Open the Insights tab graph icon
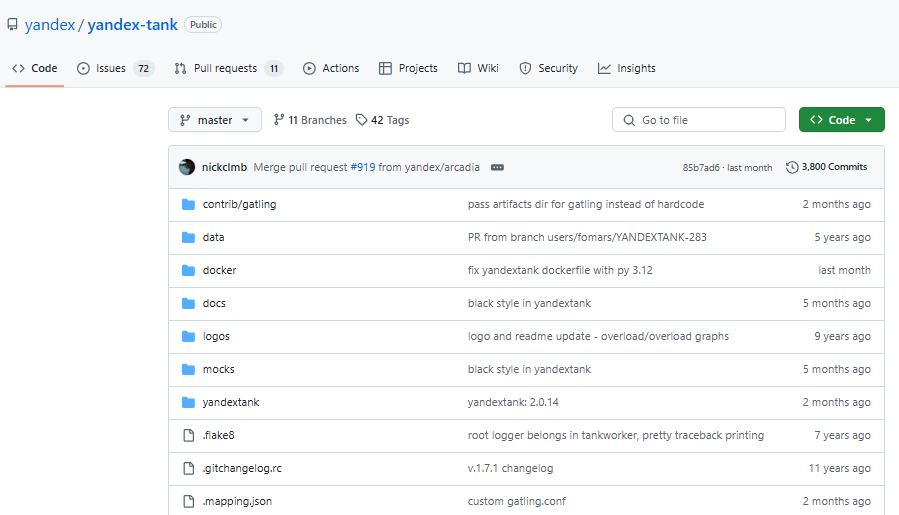The image size is (899, 515). [604, 68]
